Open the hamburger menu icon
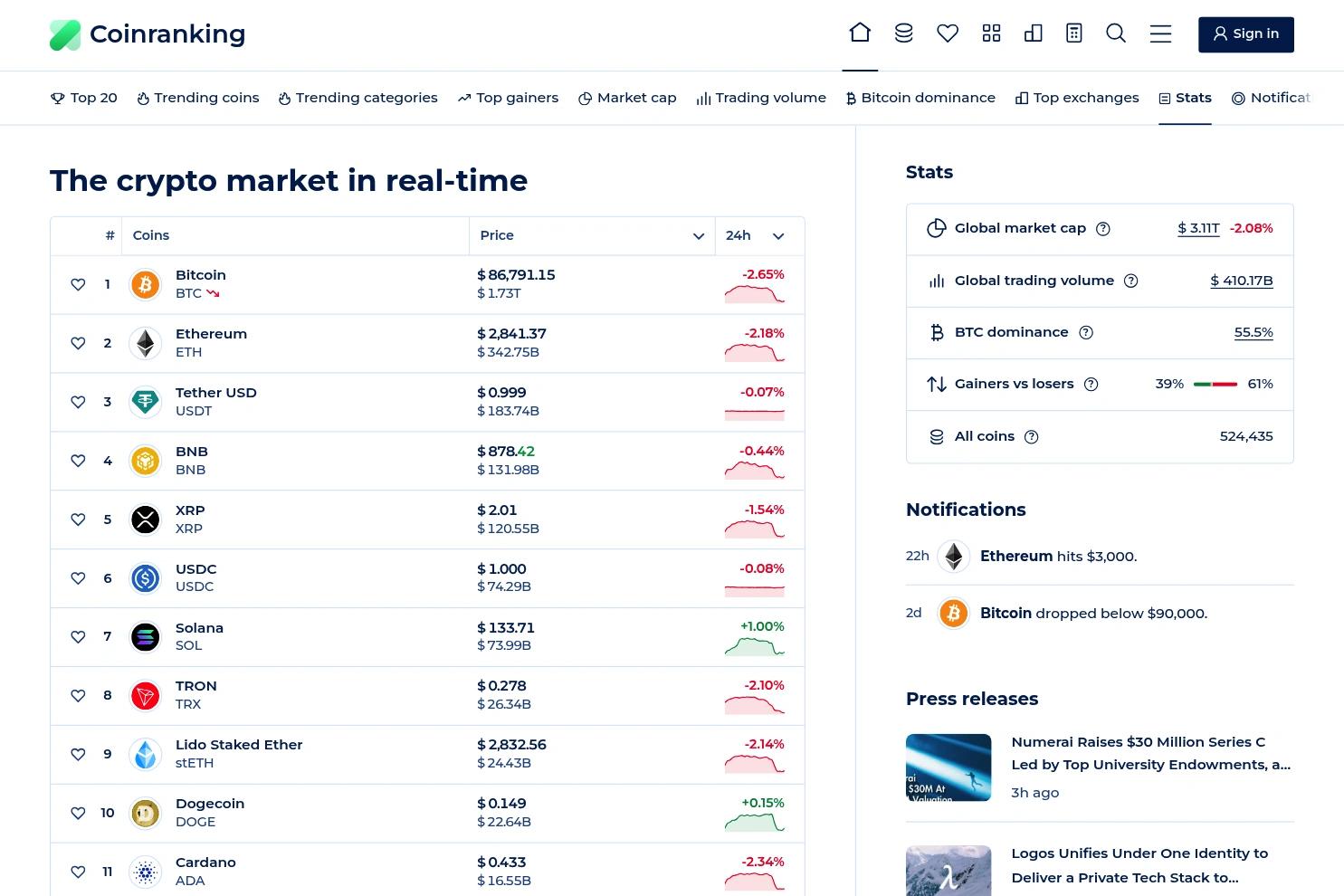The height and width of the screenshot is (896, 1344). pos(1160,33)
